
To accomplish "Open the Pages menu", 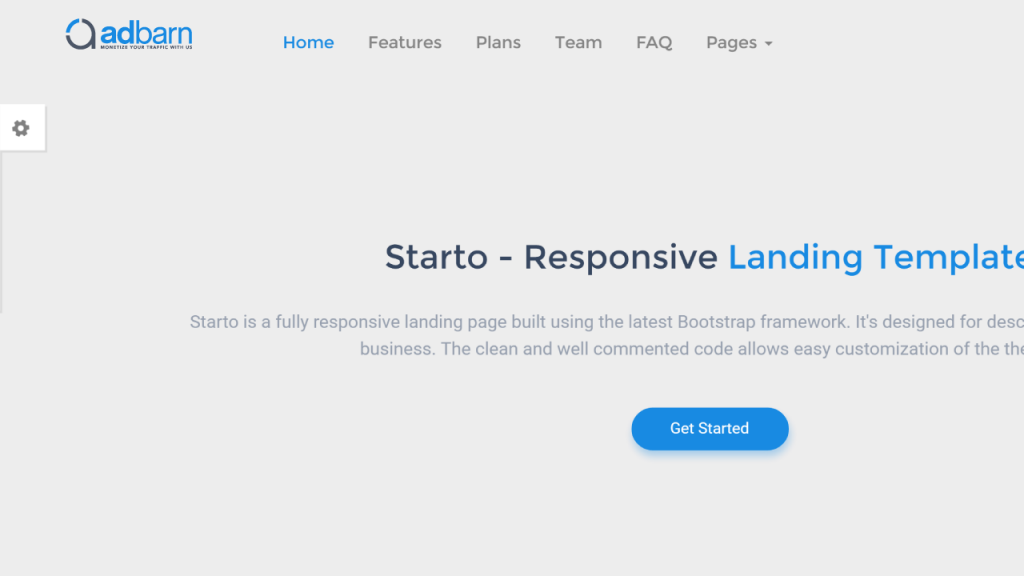I will [739, 42].
